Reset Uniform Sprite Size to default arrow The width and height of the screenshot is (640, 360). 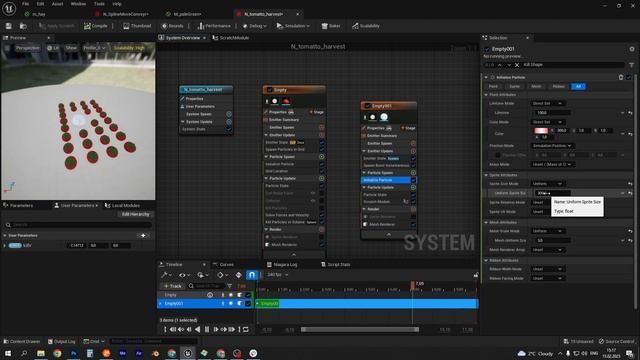coord(630,193)
